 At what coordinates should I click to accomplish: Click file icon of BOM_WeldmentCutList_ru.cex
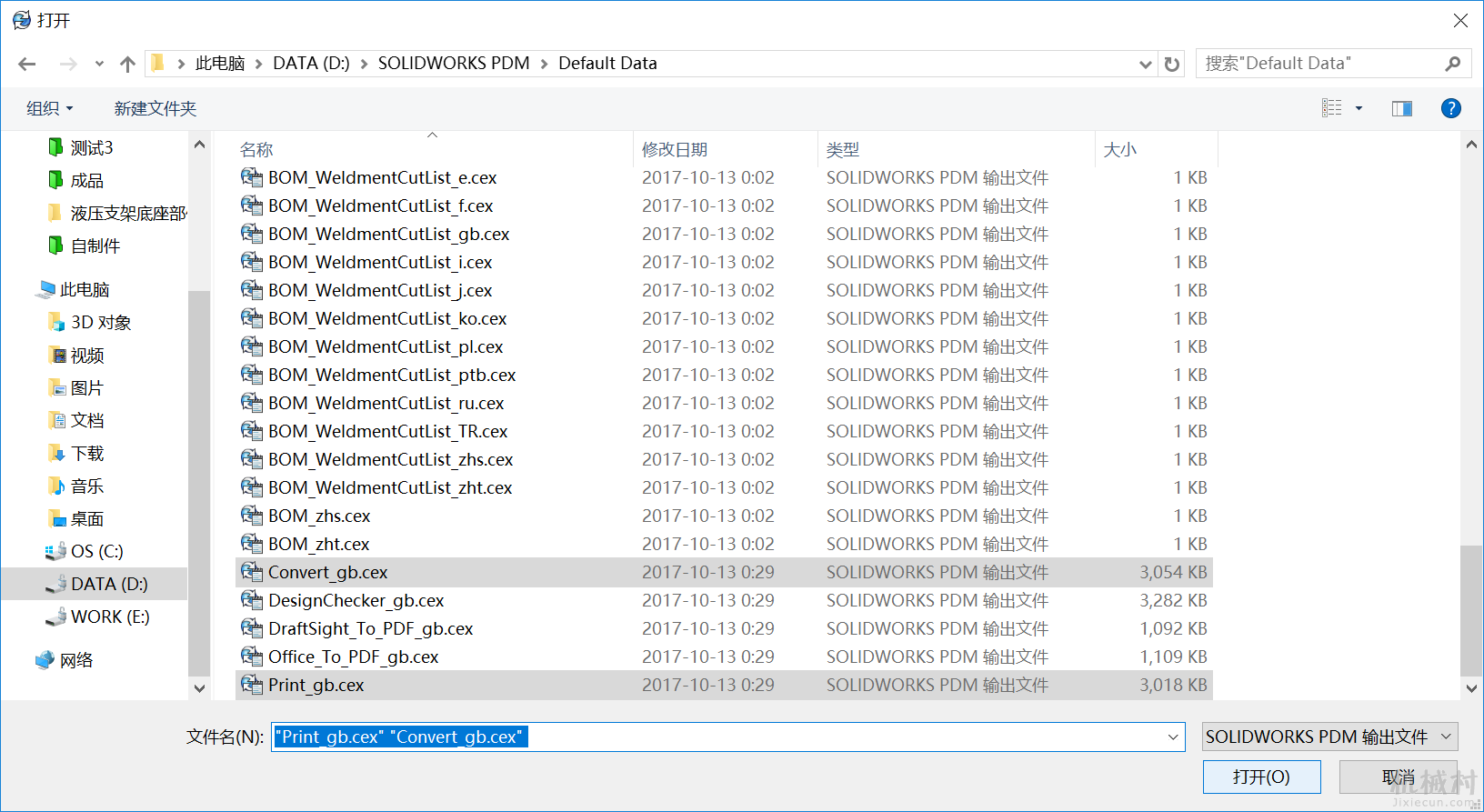click(x=252, y=403)
